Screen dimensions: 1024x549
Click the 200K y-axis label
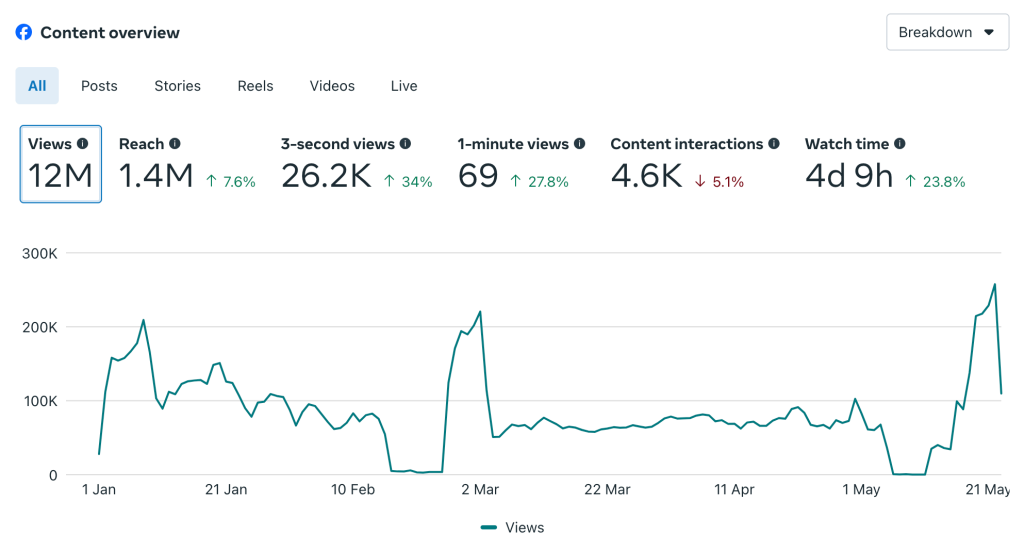40,327
